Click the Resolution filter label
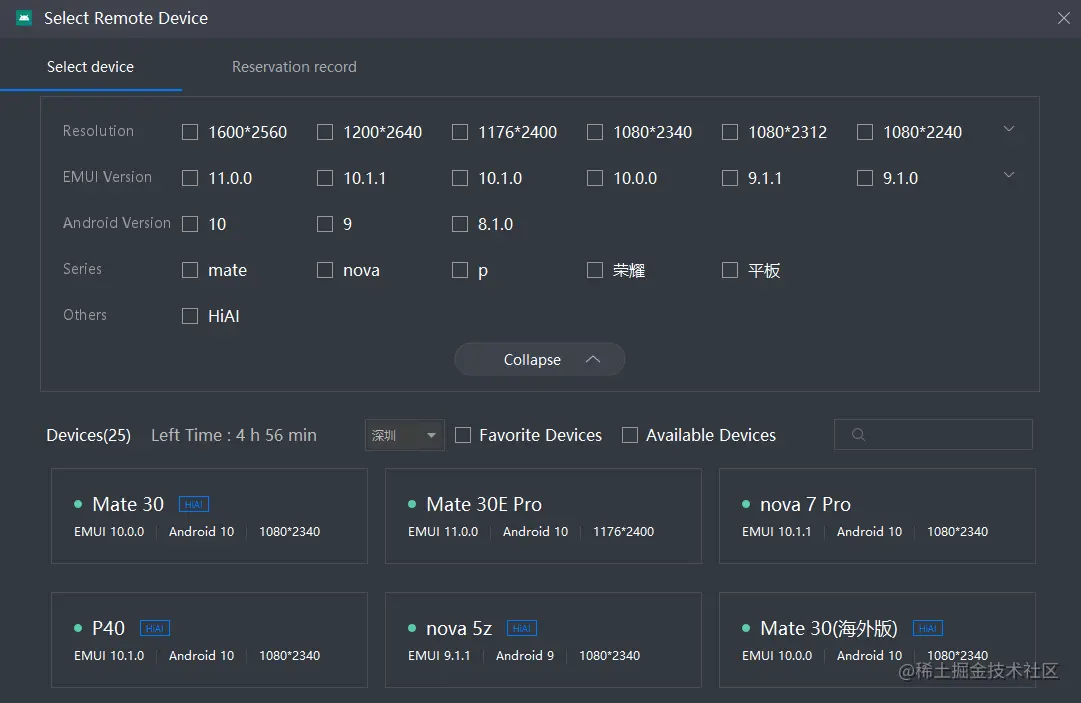The image size is (1081, 703). pyautogui.click(x=99, y=131)
